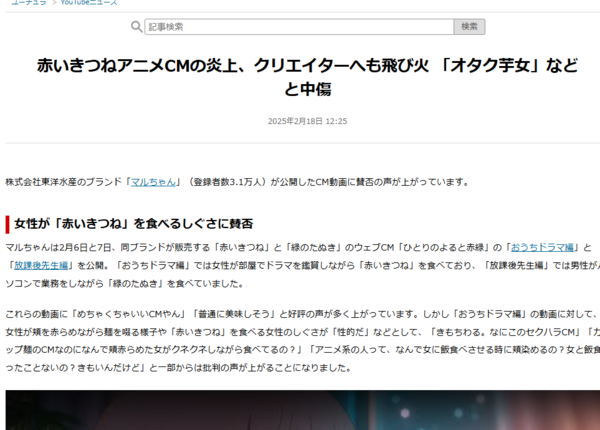Open the マルちゃん channel link

click(x=153, y=182)
